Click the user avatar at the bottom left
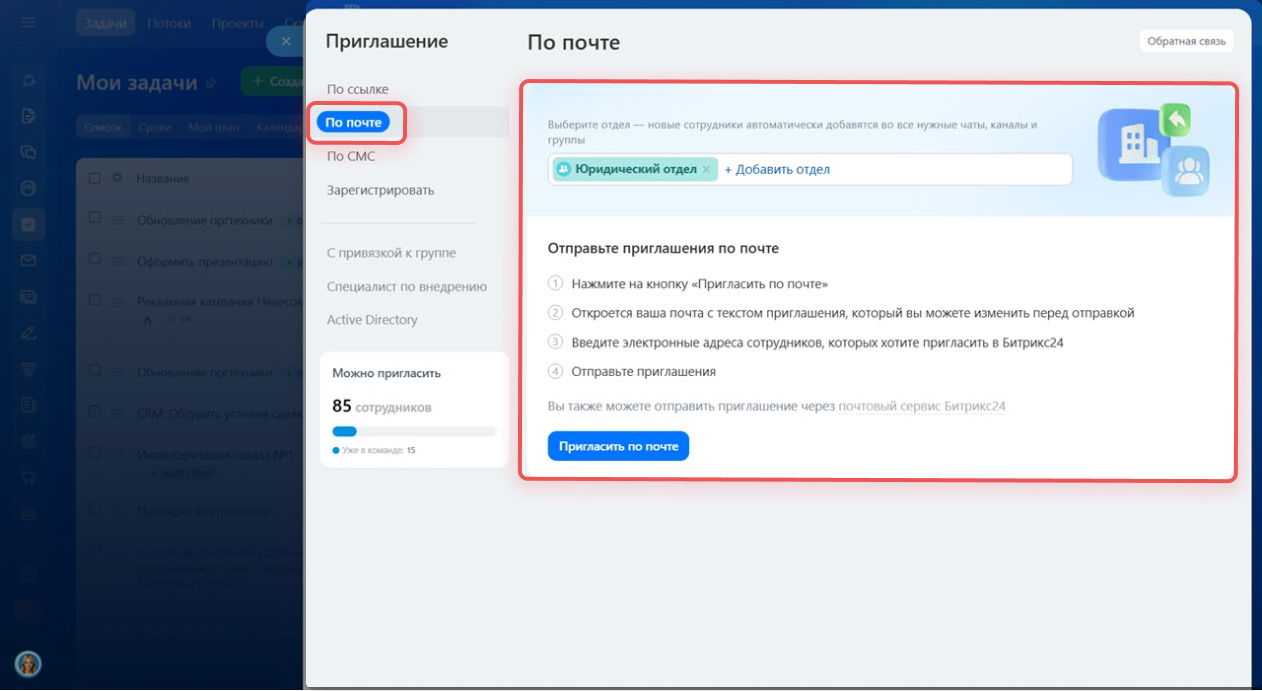 tap(28, 663)
